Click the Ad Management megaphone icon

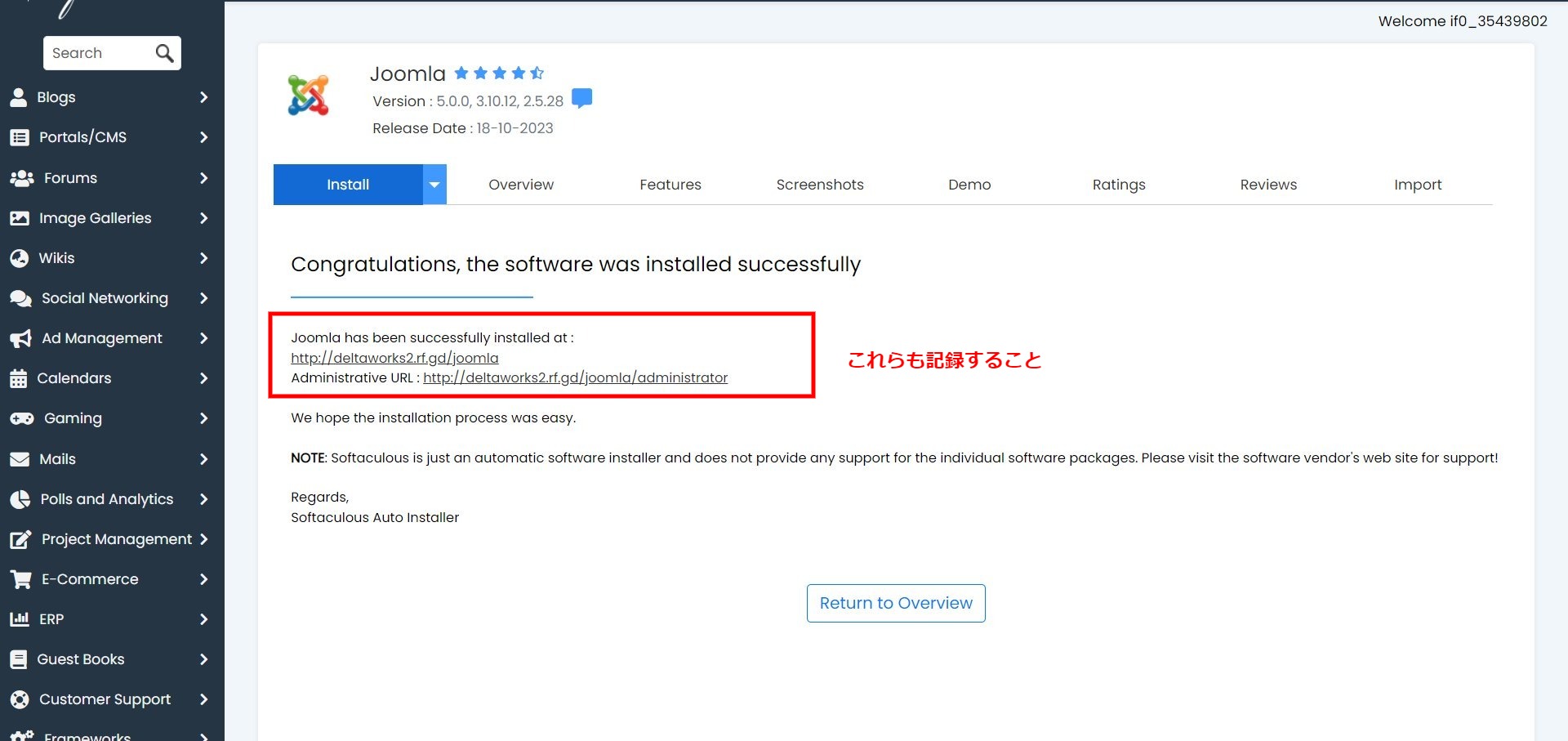pyautogui.click(x=20, y=338)
